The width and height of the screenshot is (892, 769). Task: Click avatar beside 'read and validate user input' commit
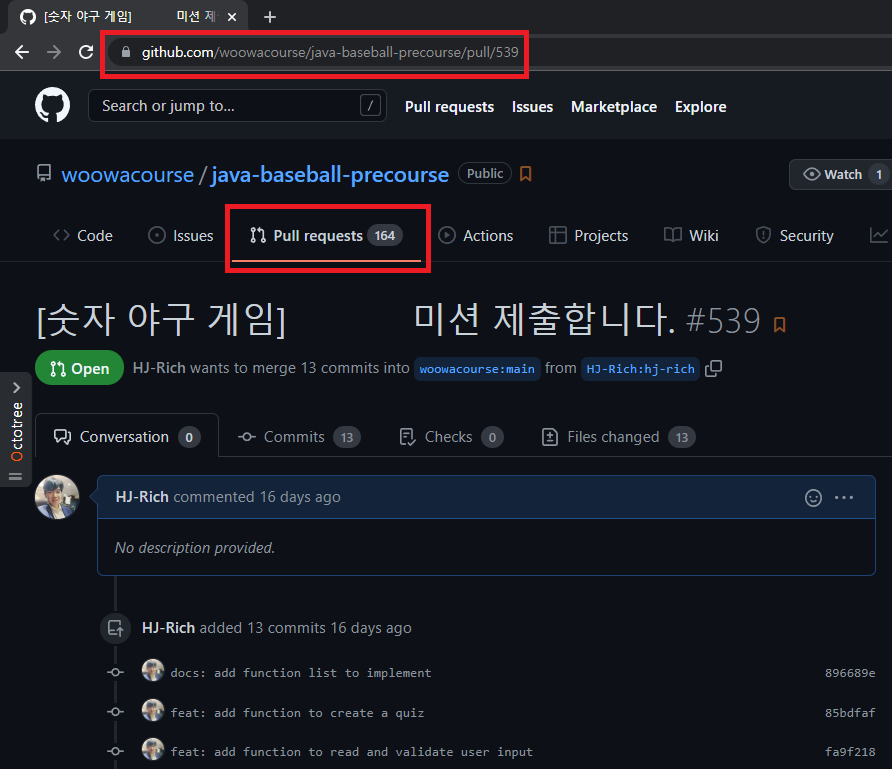152,749
